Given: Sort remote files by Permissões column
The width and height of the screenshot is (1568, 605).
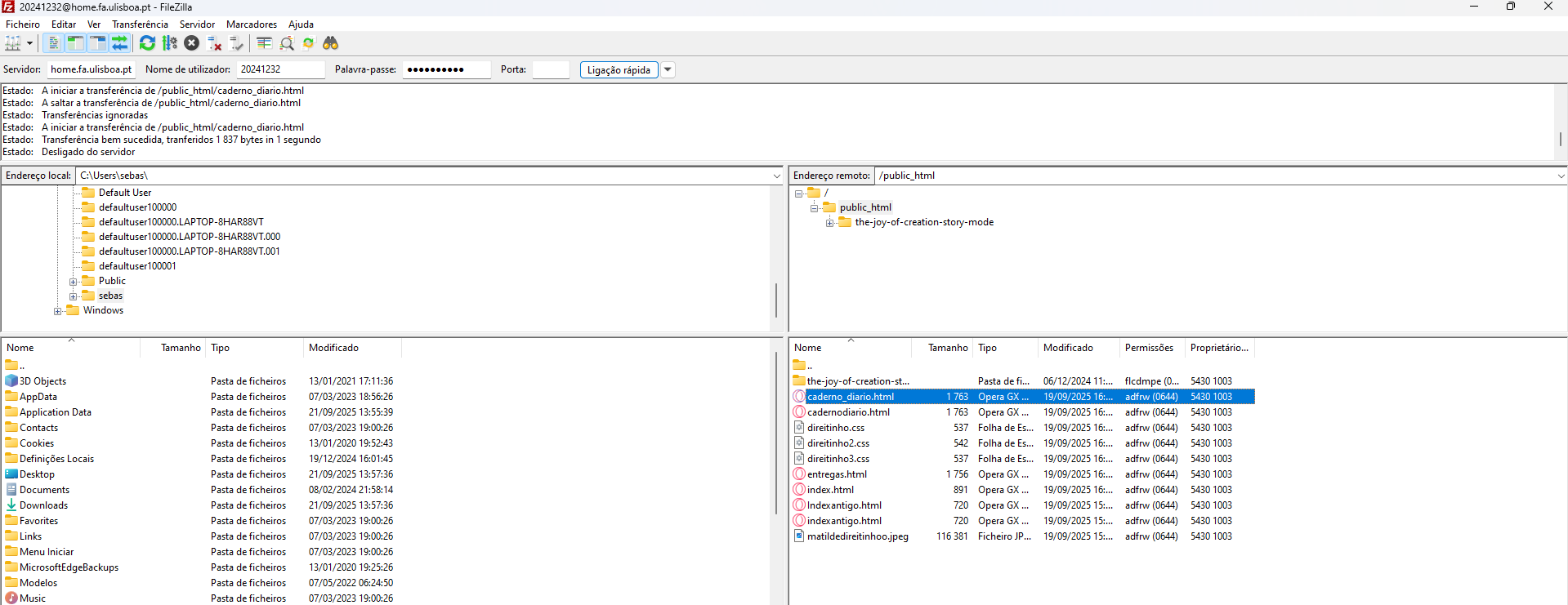Looking at the screenshot, I should pyautogui.click(x=1149, y=348).
